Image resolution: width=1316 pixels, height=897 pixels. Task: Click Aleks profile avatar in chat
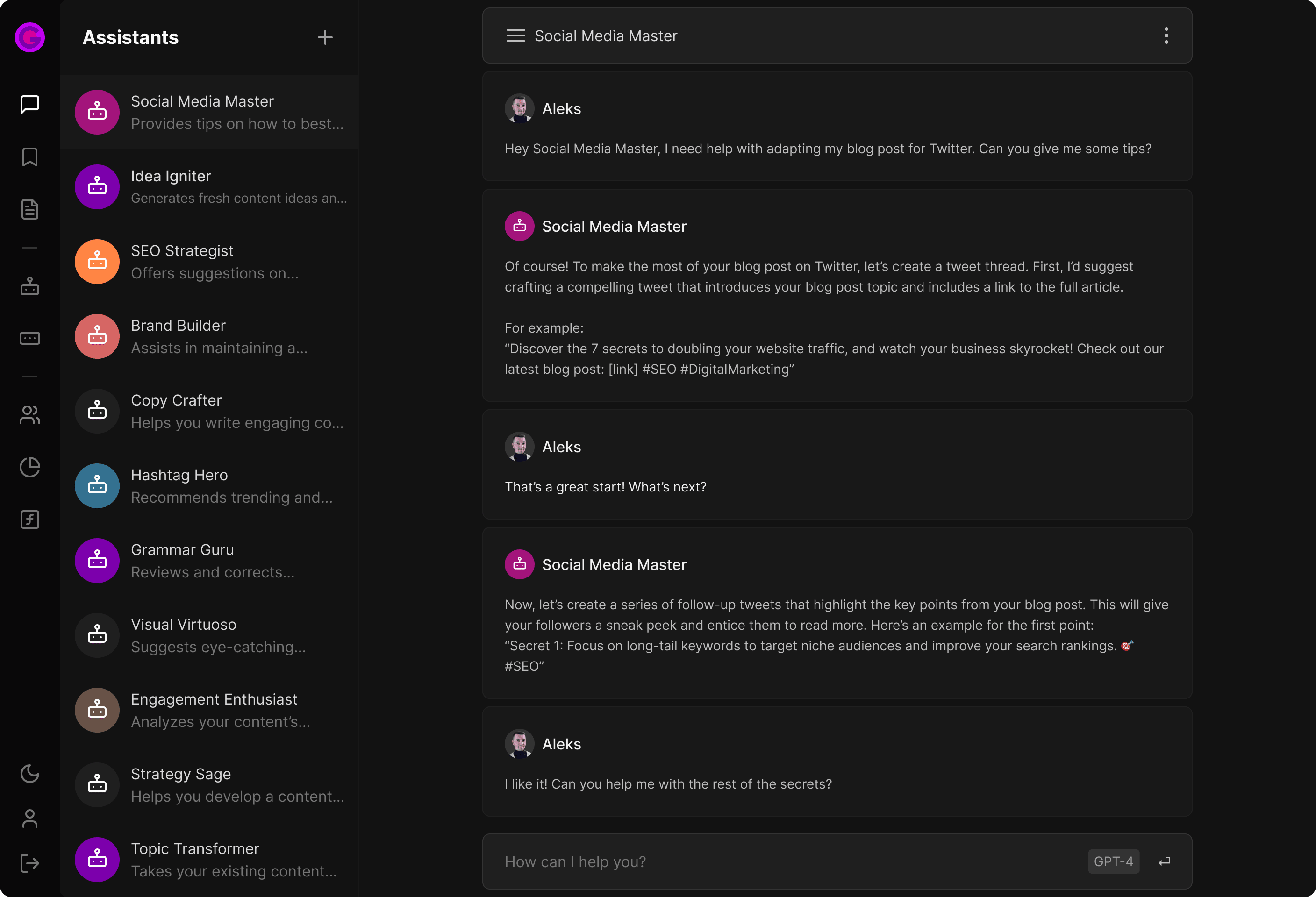pyautogui.click(x=519, y=107)
